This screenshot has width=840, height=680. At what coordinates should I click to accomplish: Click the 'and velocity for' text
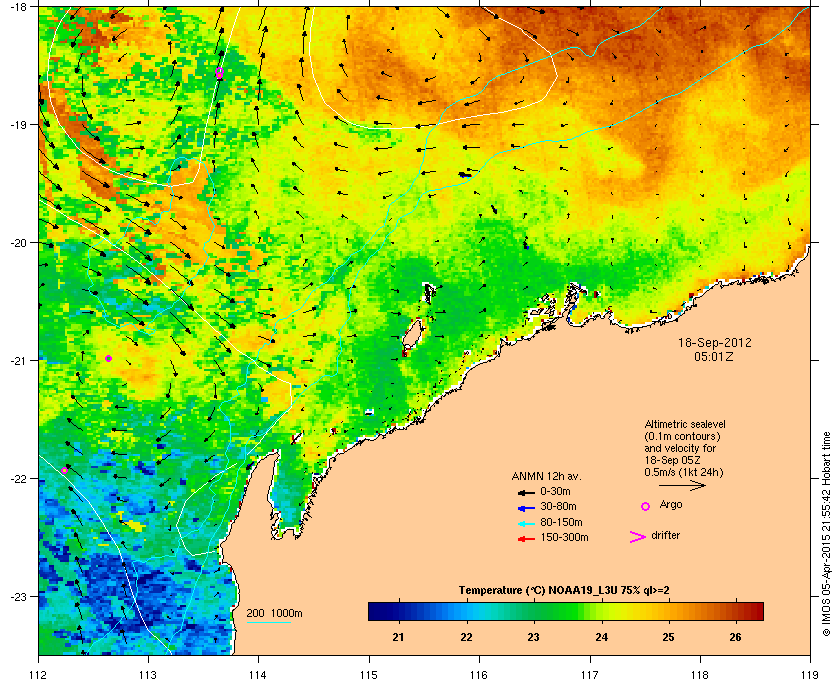pos(680,448)
